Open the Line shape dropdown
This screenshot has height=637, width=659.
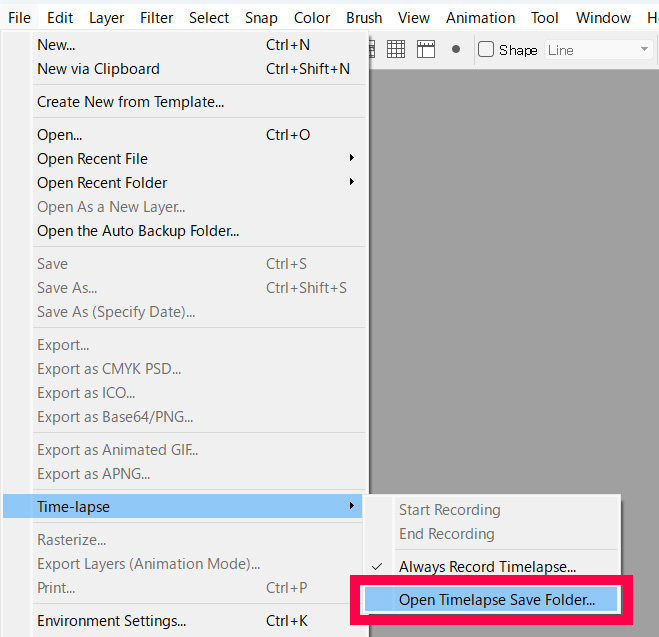tap(599, 50)
